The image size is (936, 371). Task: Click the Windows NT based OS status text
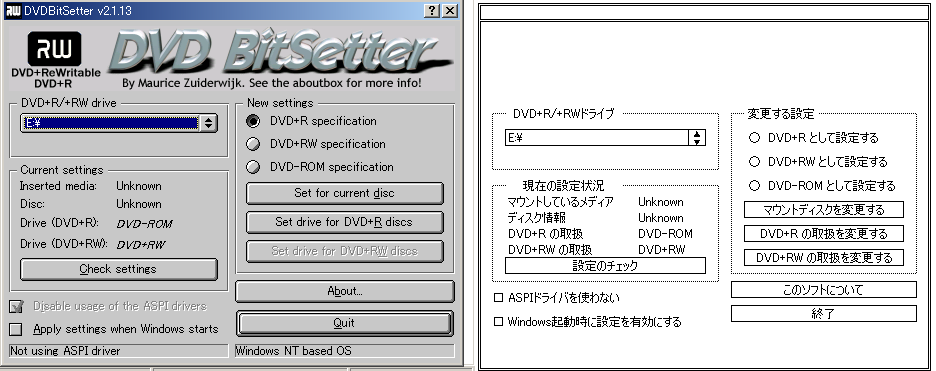pyautogui.click(x=293, y=351)
